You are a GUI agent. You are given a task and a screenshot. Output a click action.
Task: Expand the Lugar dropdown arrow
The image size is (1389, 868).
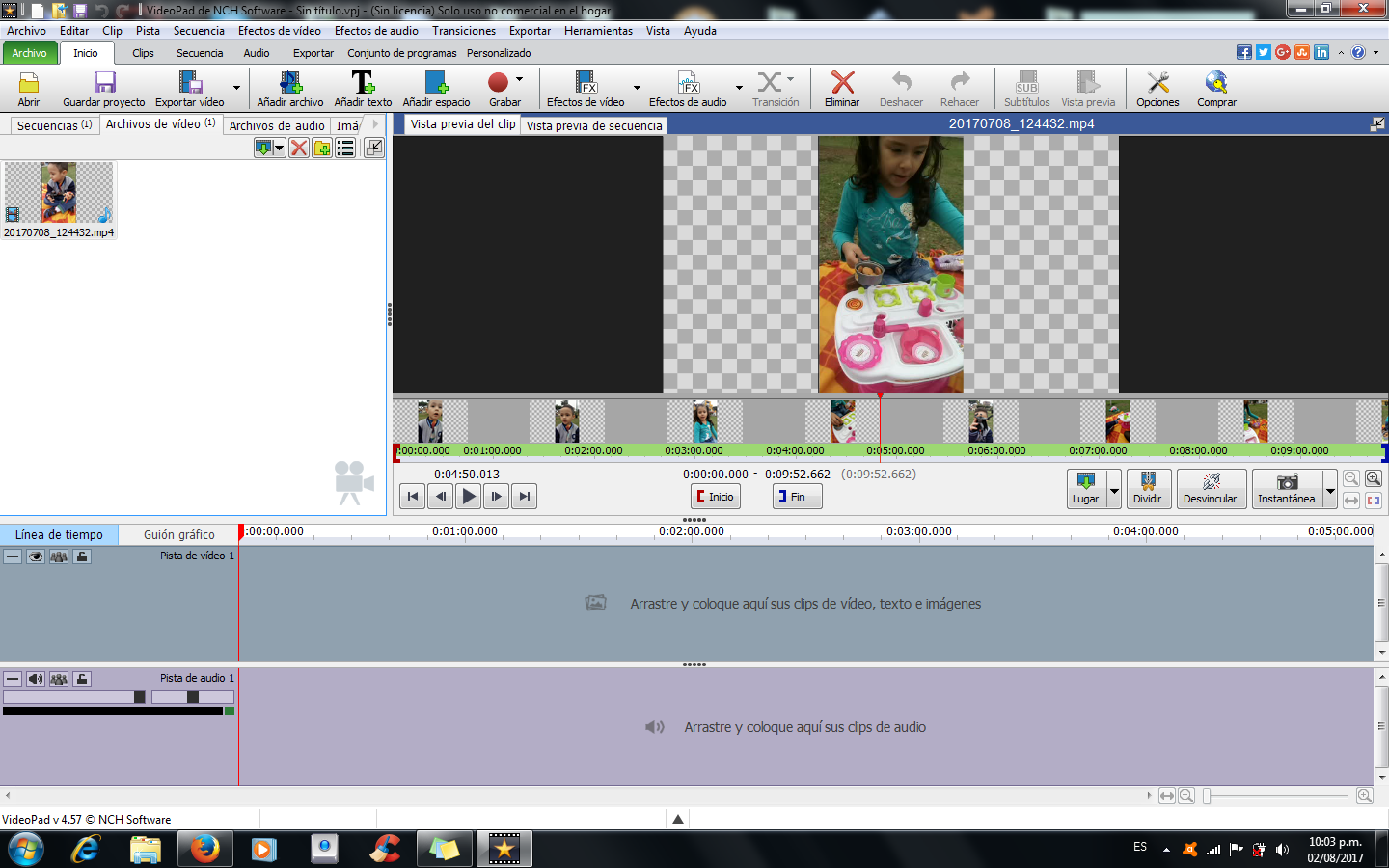tap(1114, 489)
